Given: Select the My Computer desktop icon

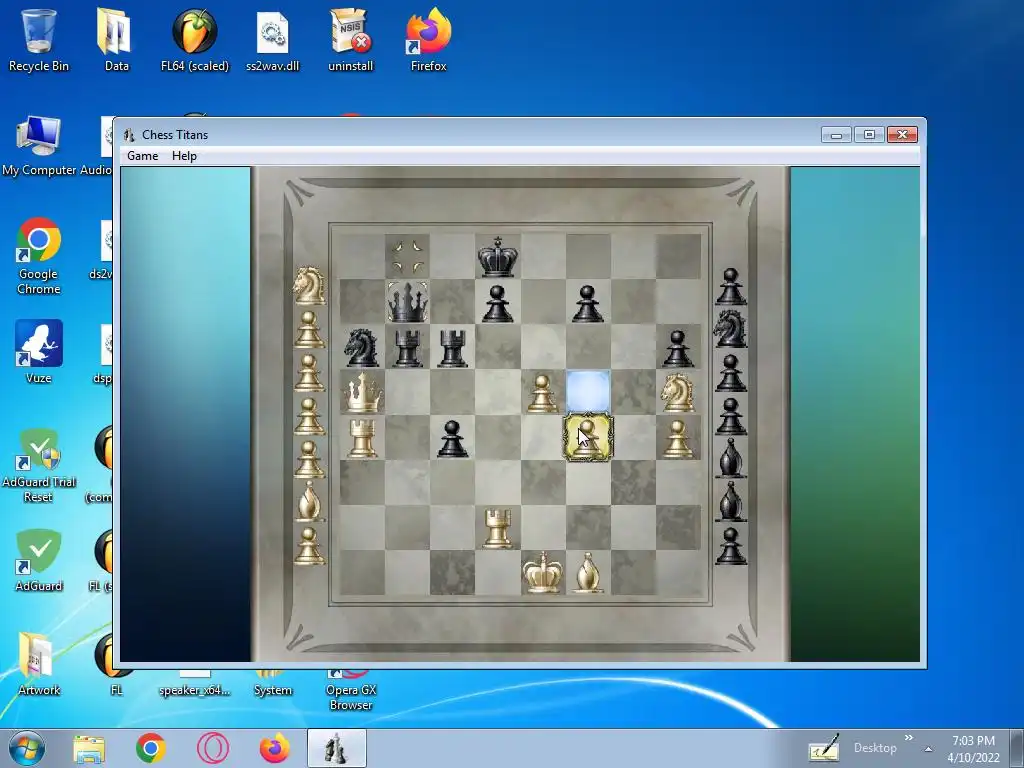Looking at the screenshot, I should (39, 145).
